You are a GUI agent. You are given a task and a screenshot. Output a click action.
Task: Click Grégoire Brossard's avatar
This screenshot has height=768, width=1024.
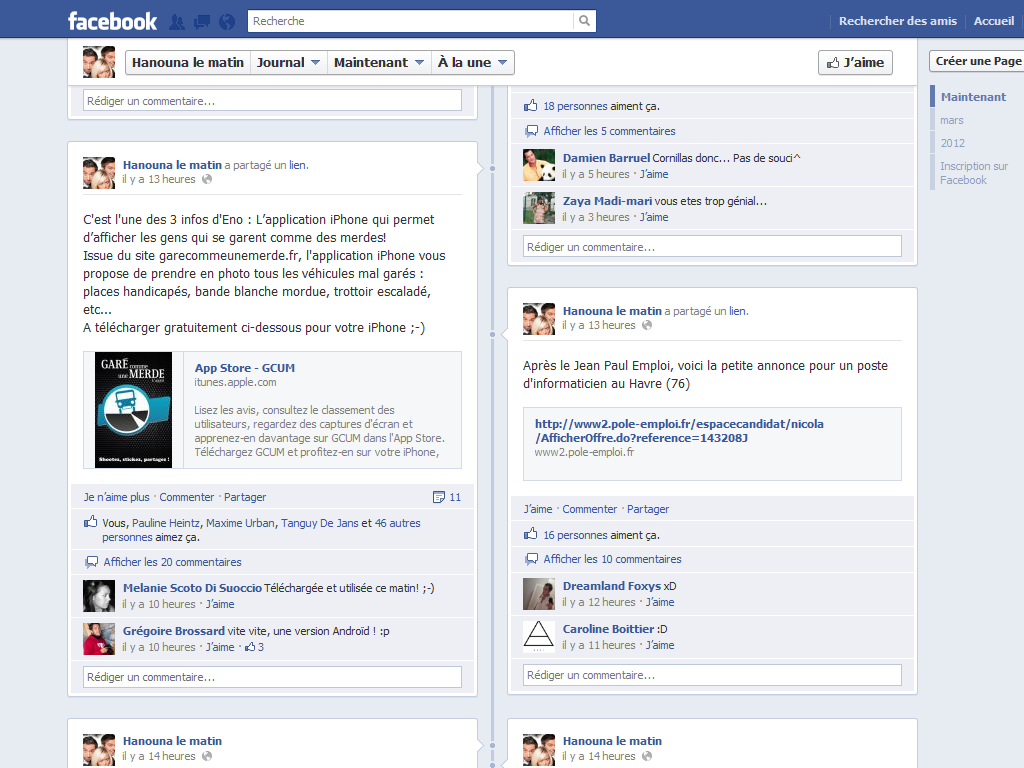point(99,639)
